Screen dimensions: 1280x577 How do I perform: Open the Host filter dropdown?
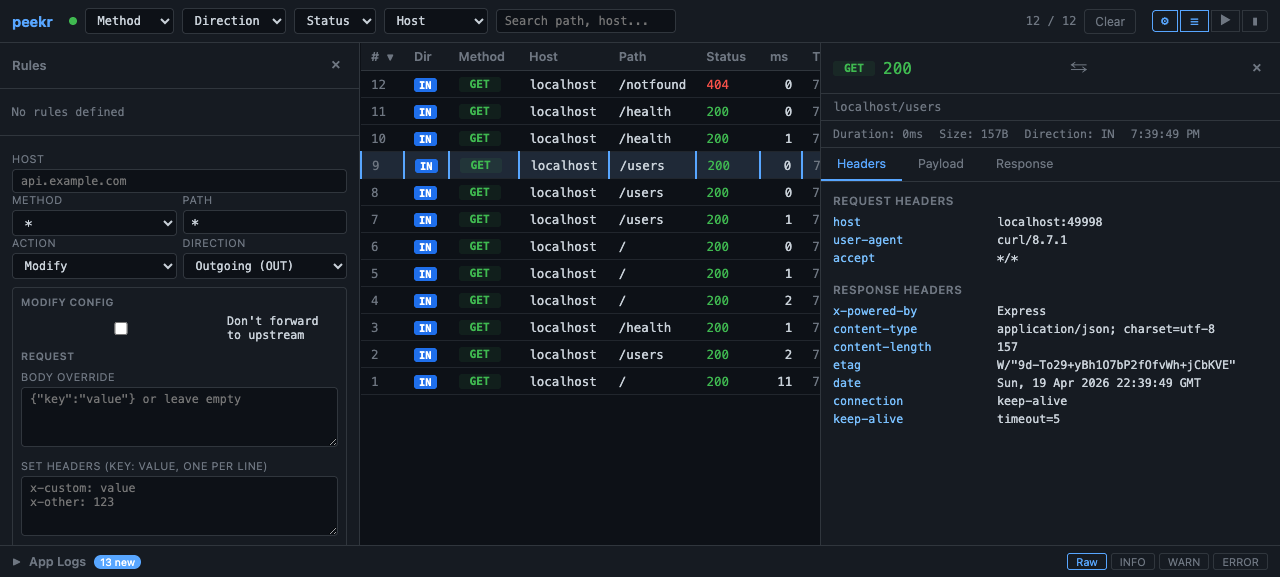pos(436,21)
